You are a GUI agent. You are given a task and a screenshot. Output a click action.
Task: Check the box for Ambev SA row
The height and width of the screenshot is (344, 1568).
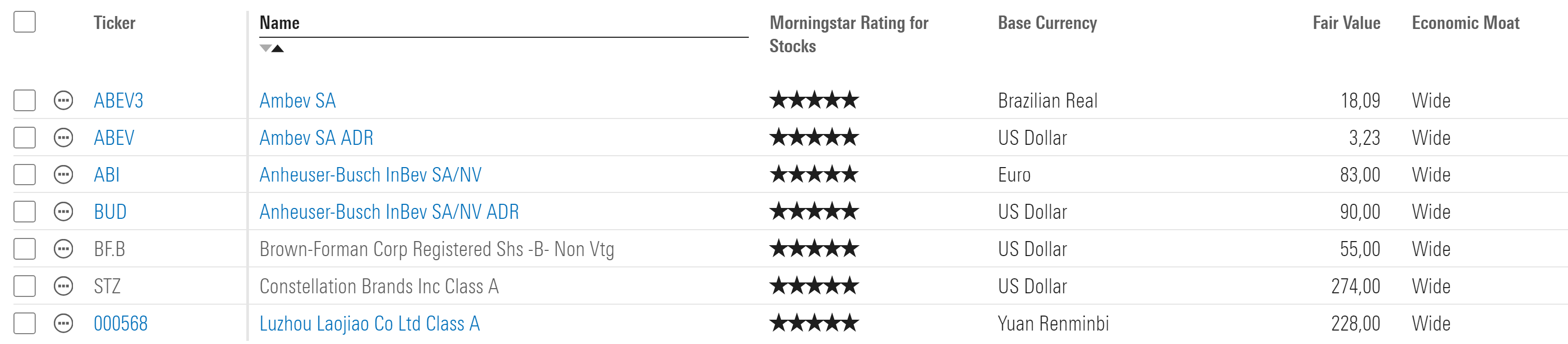[24, 100]
